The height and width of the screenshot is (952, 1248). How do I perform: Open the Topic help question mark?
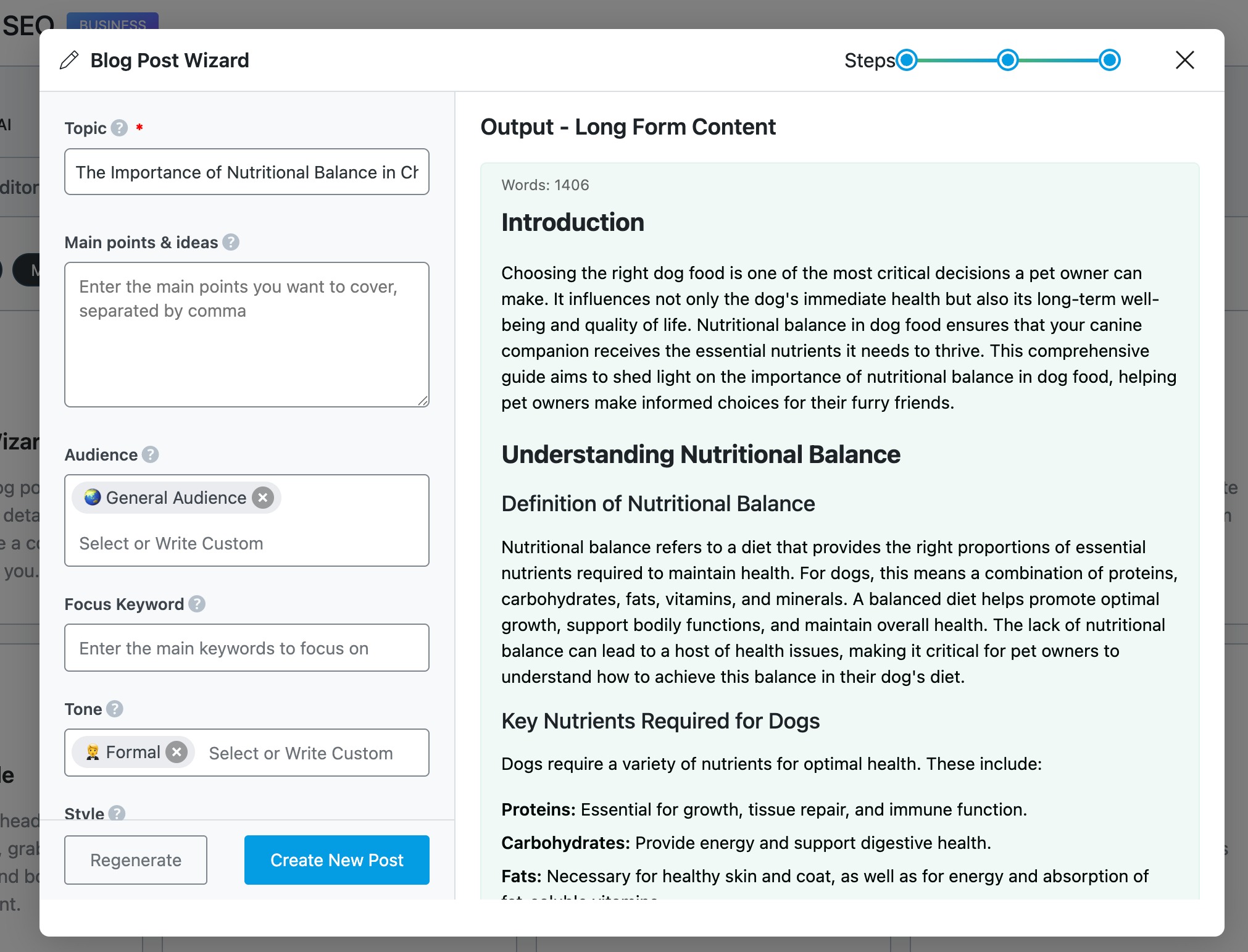(119, 128)
